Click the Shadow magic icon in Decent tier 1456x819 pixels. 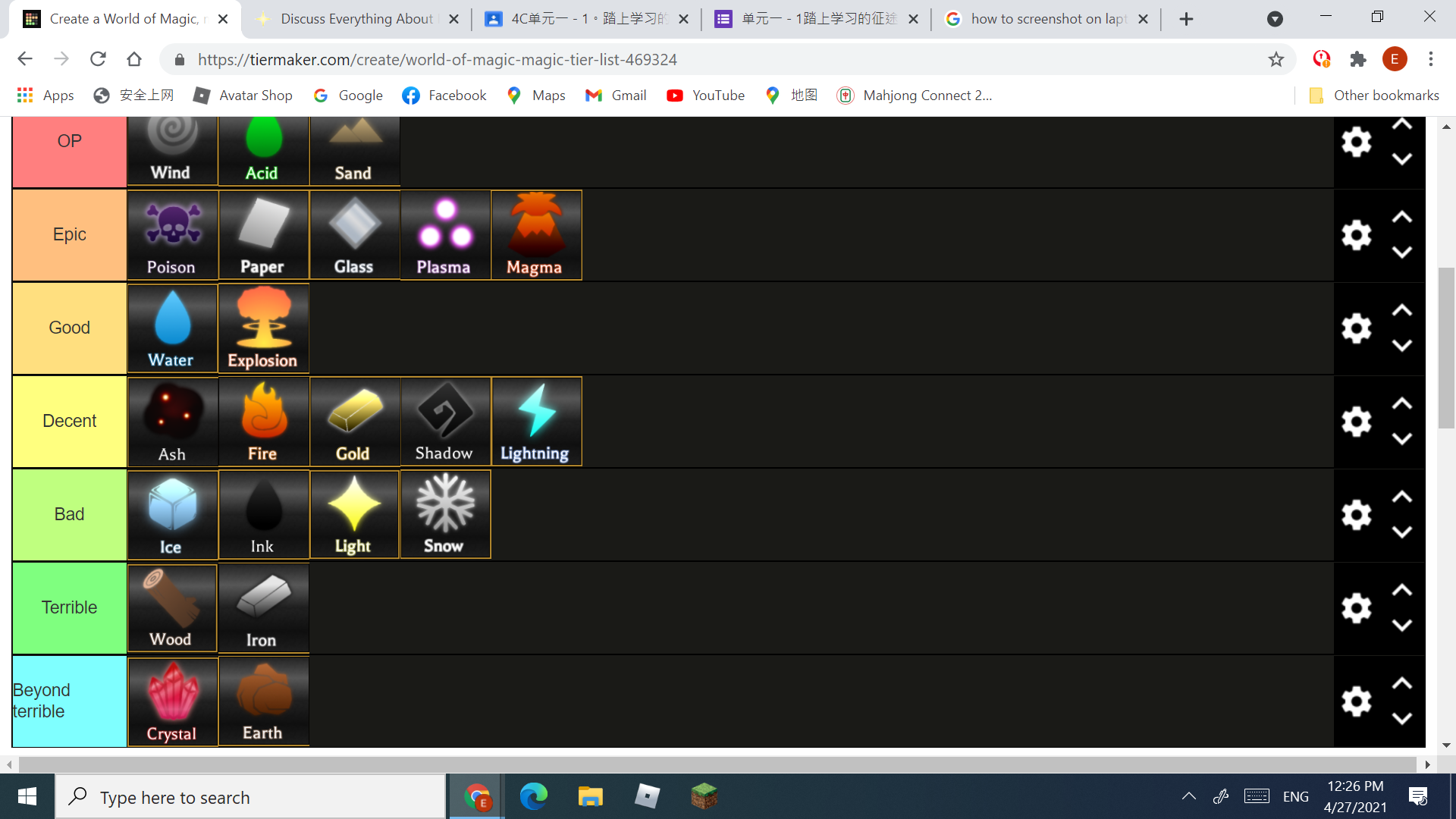[x=443, y=420]
